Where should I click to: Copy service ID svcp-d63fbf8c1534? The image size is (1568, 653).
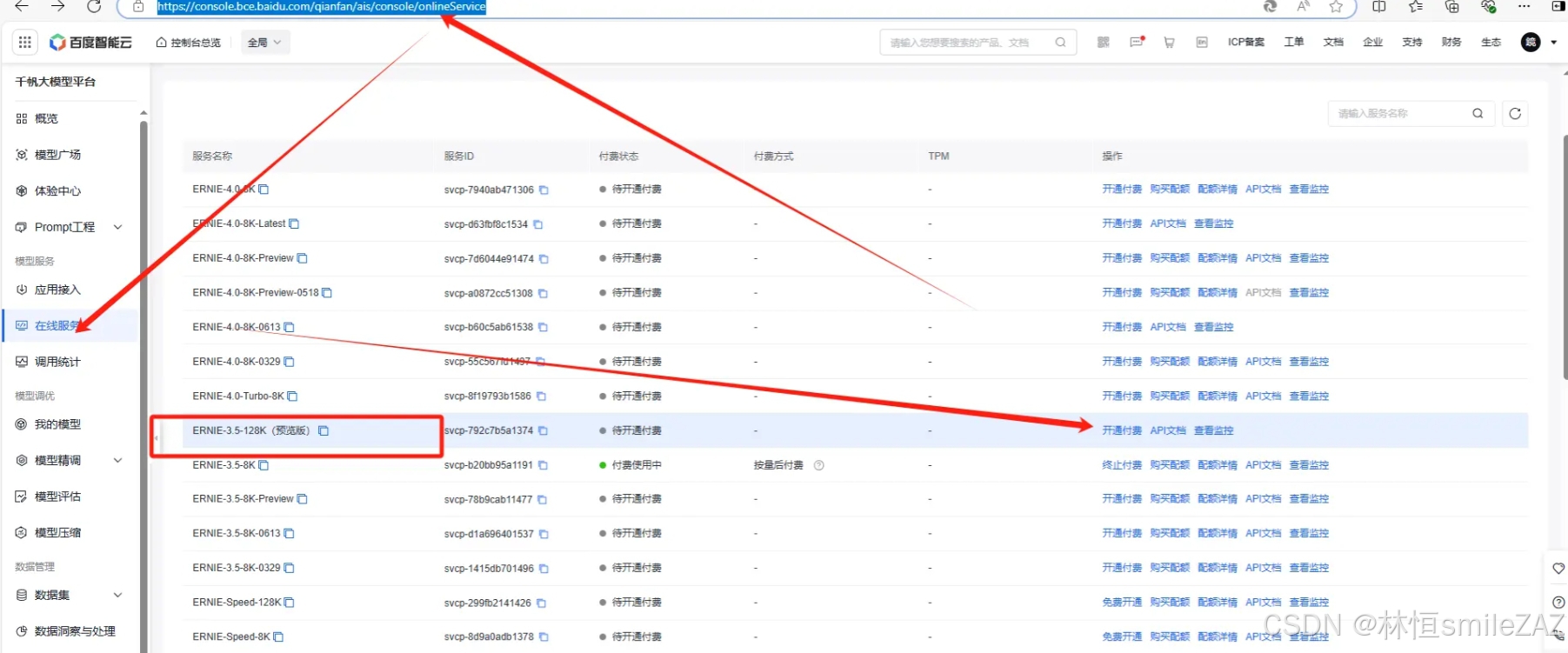click(537, 224)
